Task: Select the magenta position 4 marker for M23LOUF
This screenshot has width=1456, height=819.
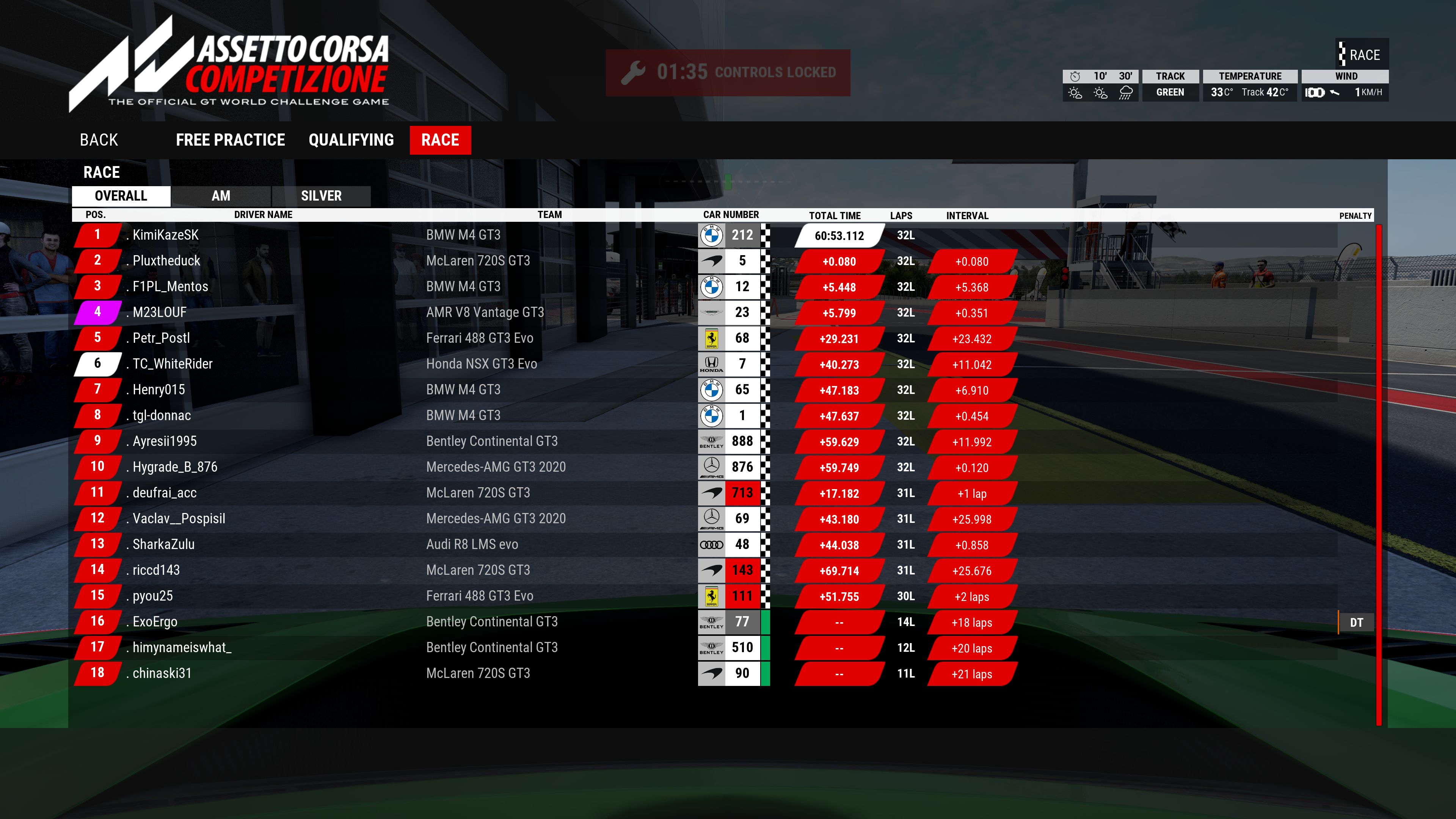Action: pos(97,312)
